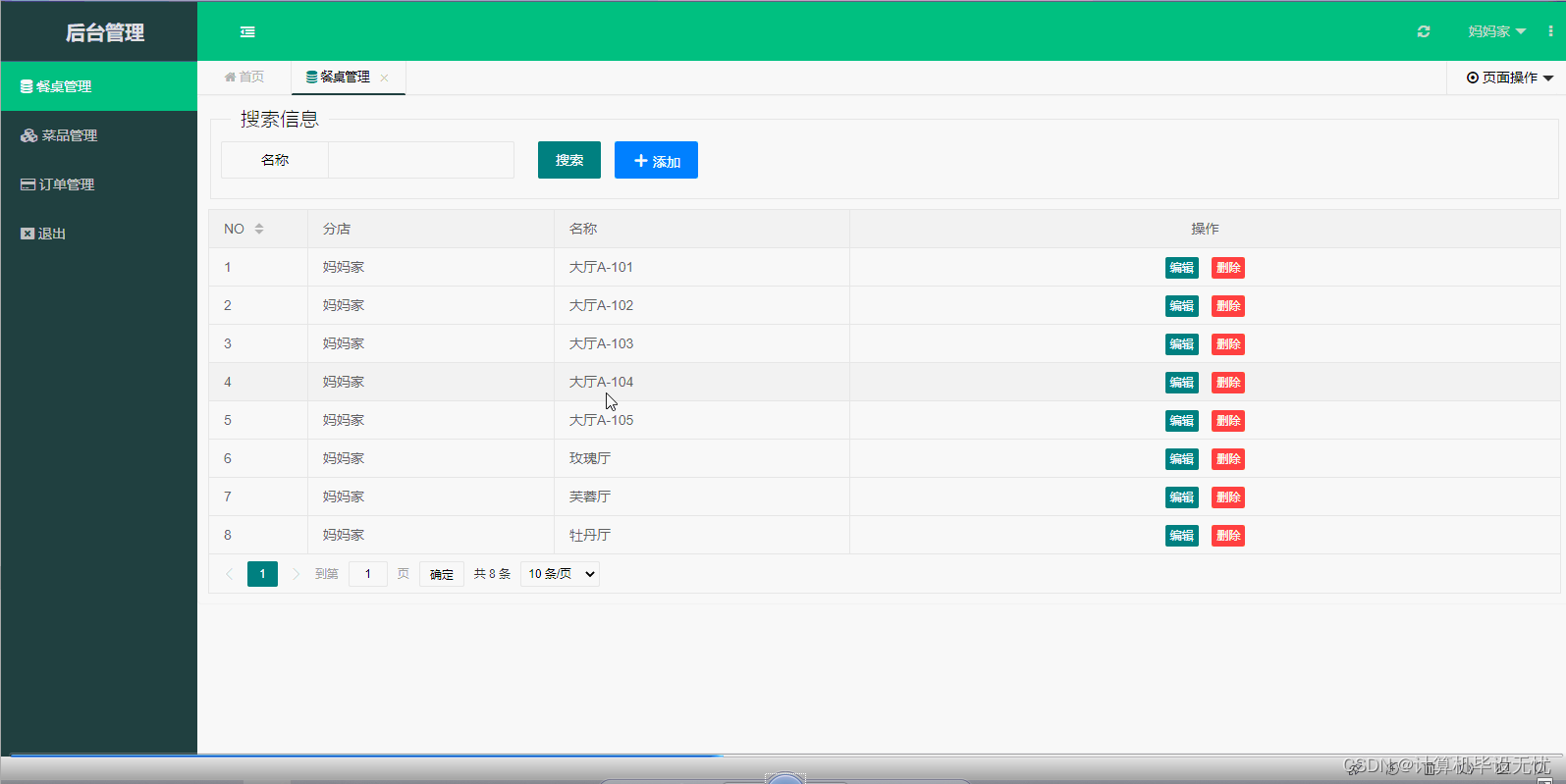Delete row 大厅A-104
The height and width of the screenshot is (784, 1566).
point(1228,383)
